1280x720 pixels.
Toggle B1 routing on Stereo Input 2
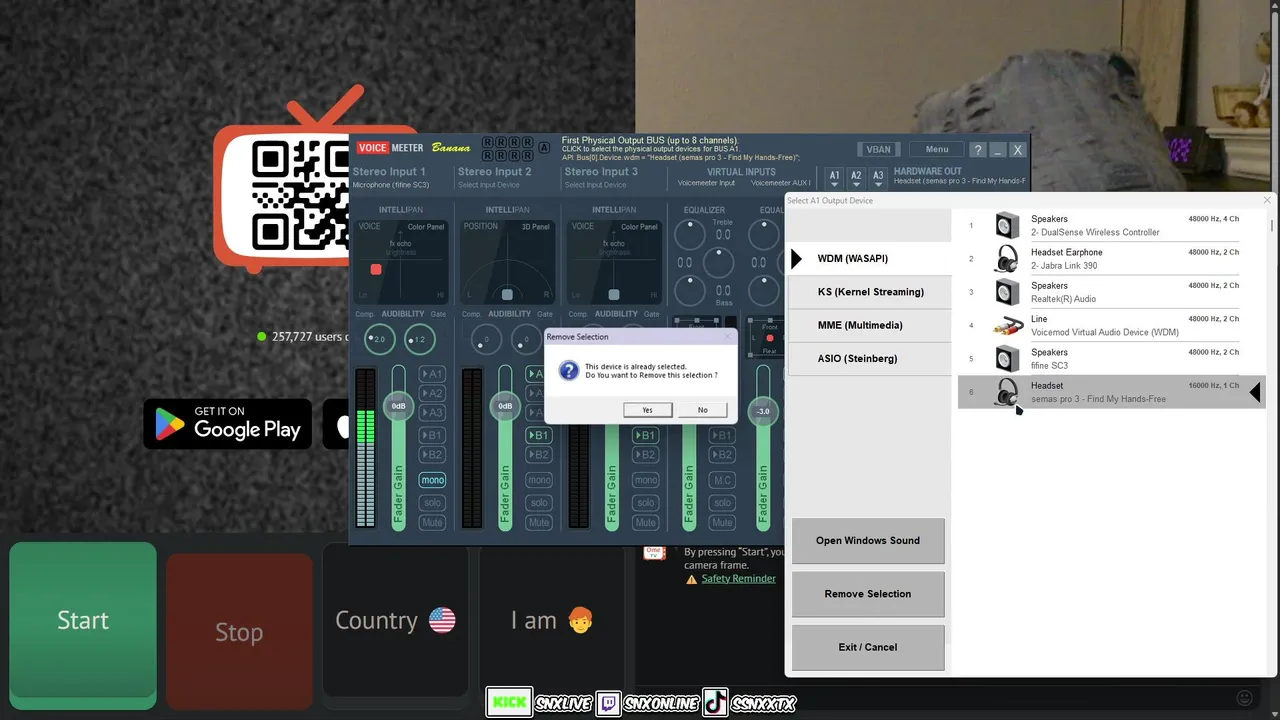point(539,435)
